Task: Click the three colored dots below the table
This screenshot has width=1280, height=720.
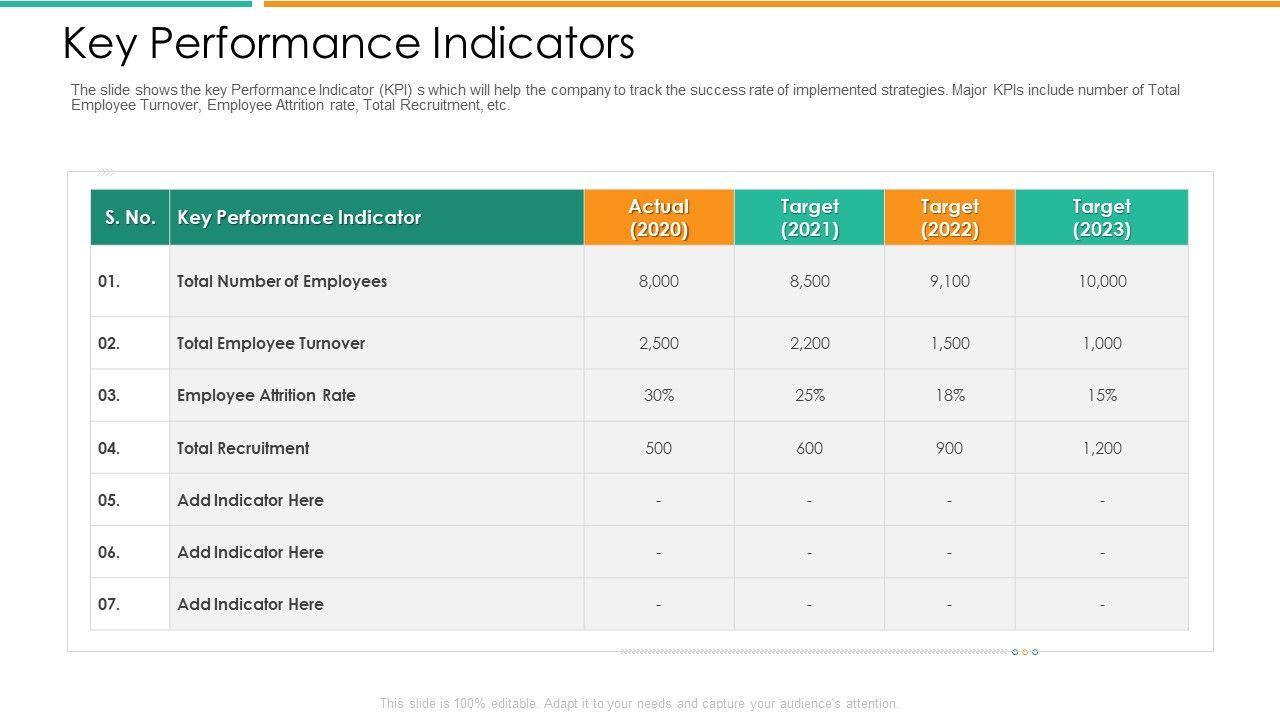Action: click(1025, 652)
